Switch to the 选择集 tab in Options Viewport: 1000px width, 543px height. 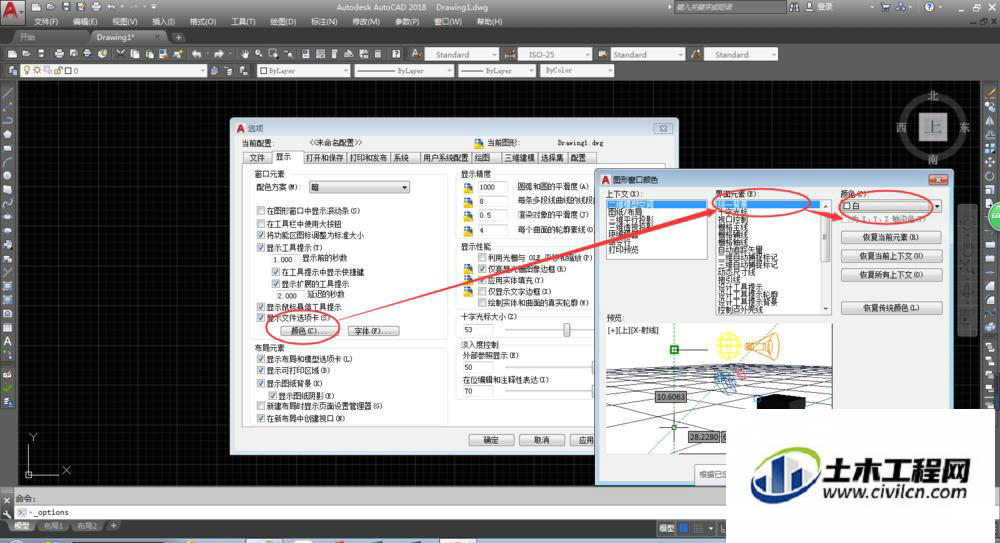click(552, 158)
